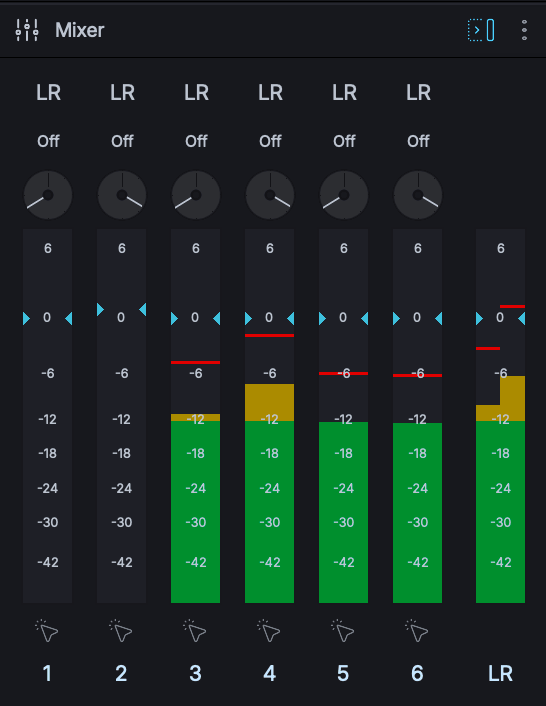546x706 pixels.
Task: Open the LR output routing for channel 1
Action: (x=48, y=93)
